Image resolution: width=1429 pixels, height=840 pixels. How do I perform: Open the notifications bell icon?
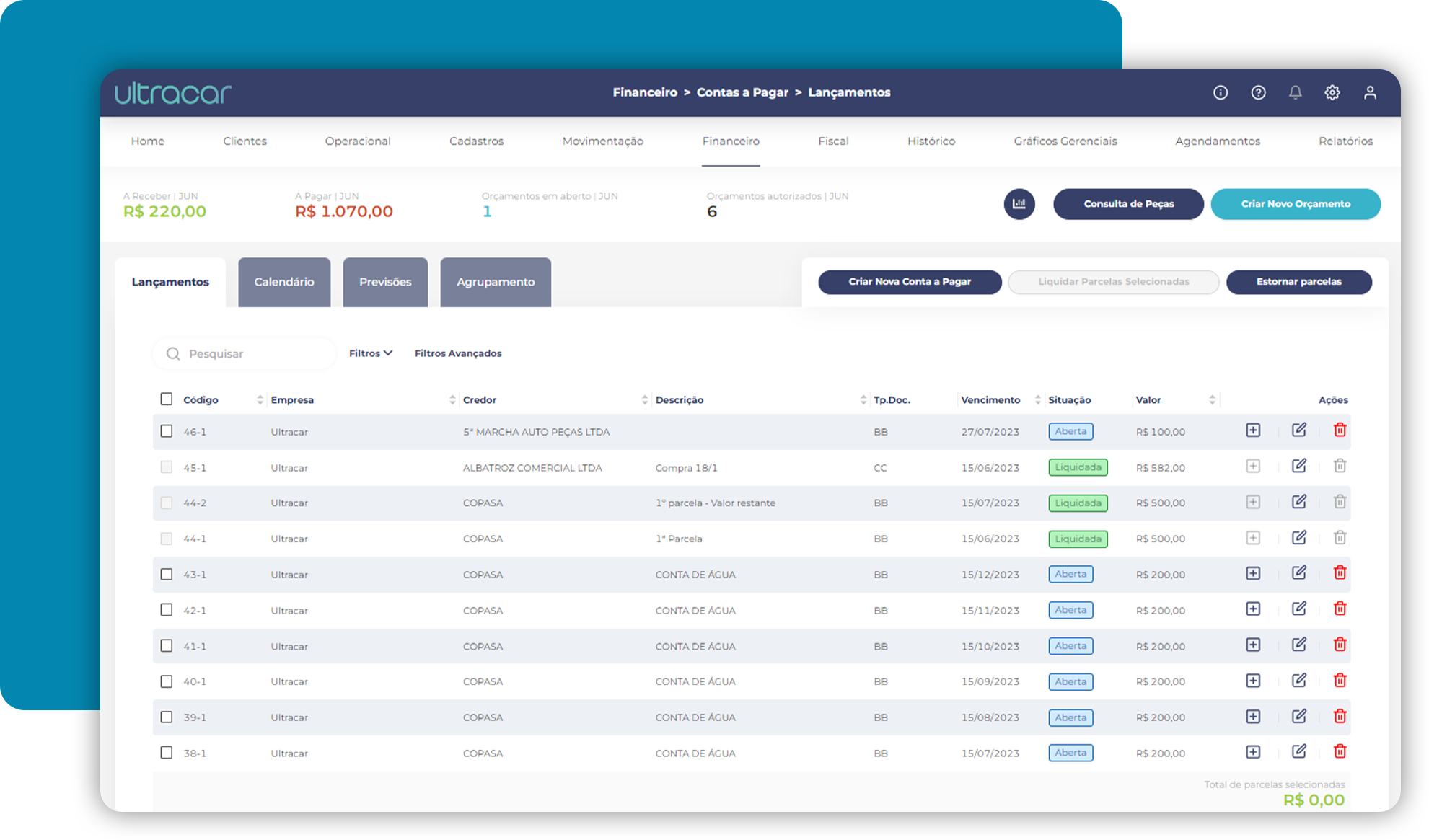(x=1295, y=92)
